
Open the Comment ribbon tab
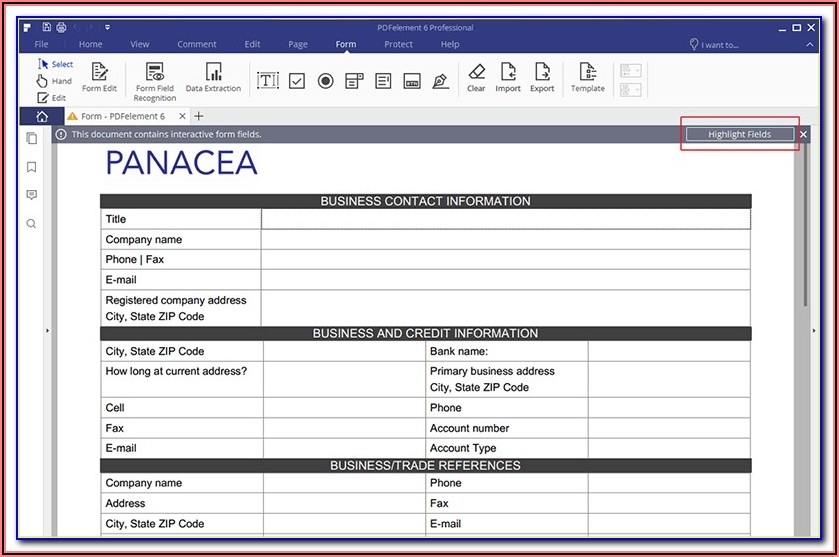tap(197, 44)
